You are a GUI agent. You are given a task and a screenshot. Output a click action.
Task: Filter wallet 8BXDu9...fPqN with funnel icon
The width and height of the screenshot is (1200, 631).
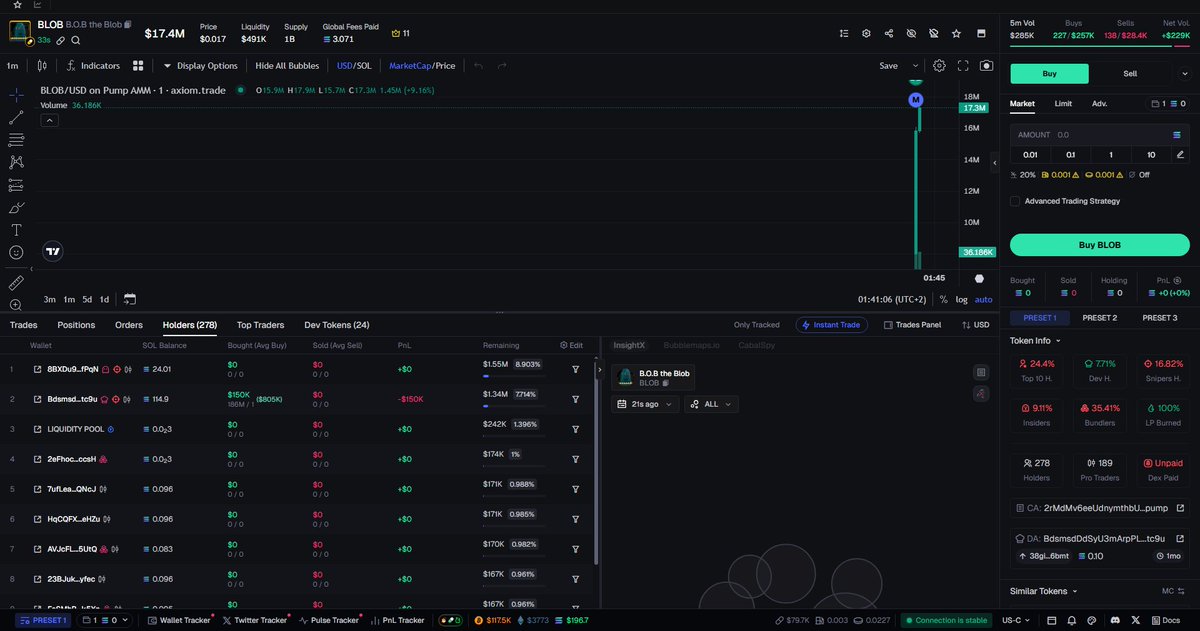pyautogui.click(x=576, y=369)
